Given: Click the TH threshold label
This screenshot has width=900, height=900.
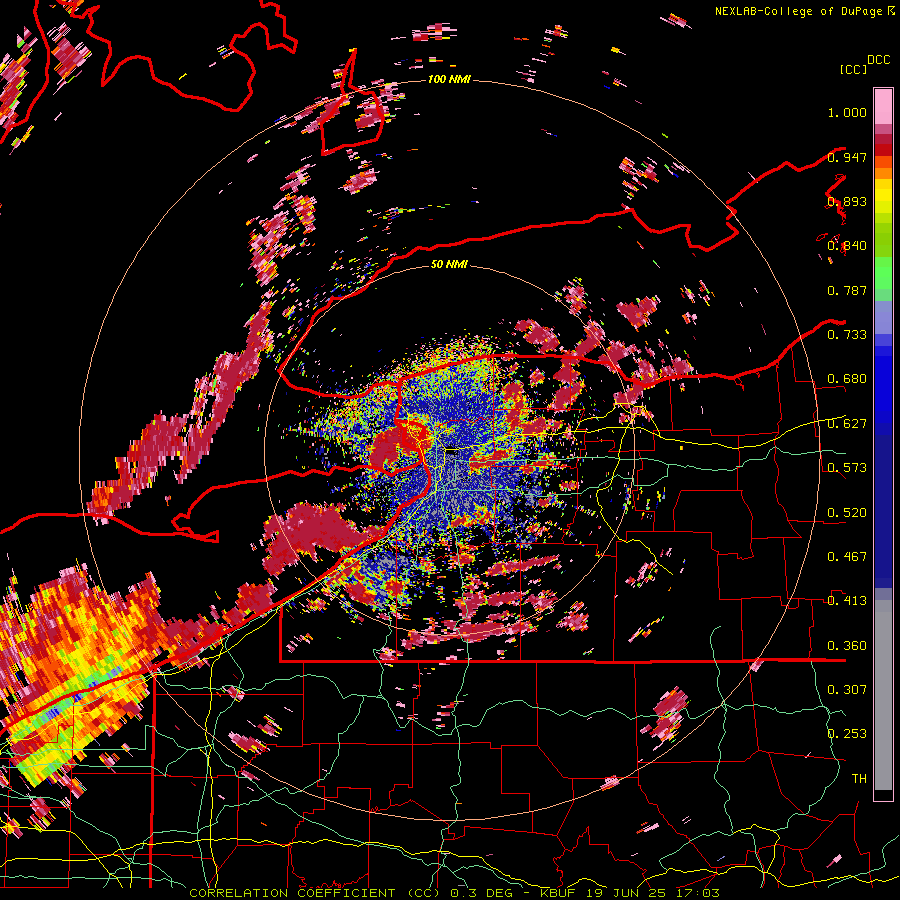Looking at the screenshot, I should (x=859, y=779).
